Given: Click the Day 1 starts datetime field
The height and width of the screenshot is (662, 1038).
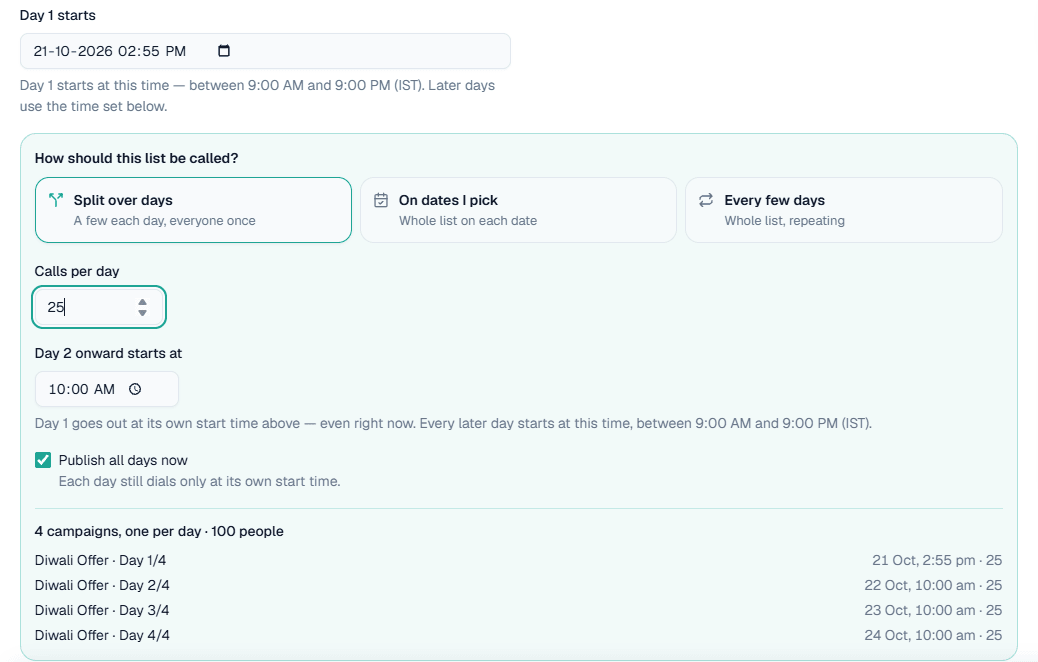Looking at the screenshot, I should [x=265, y=51].
